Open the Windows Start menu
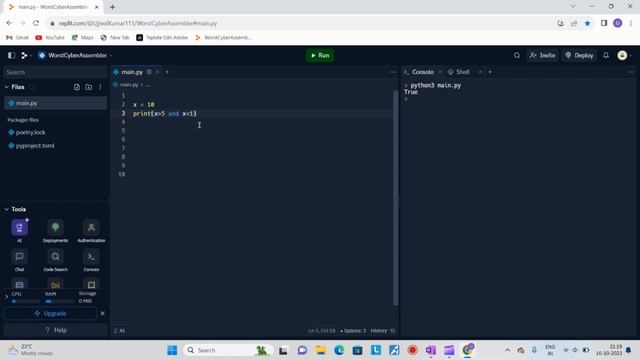The height and width of the screenshot is (360, 640). coord(172,350)
